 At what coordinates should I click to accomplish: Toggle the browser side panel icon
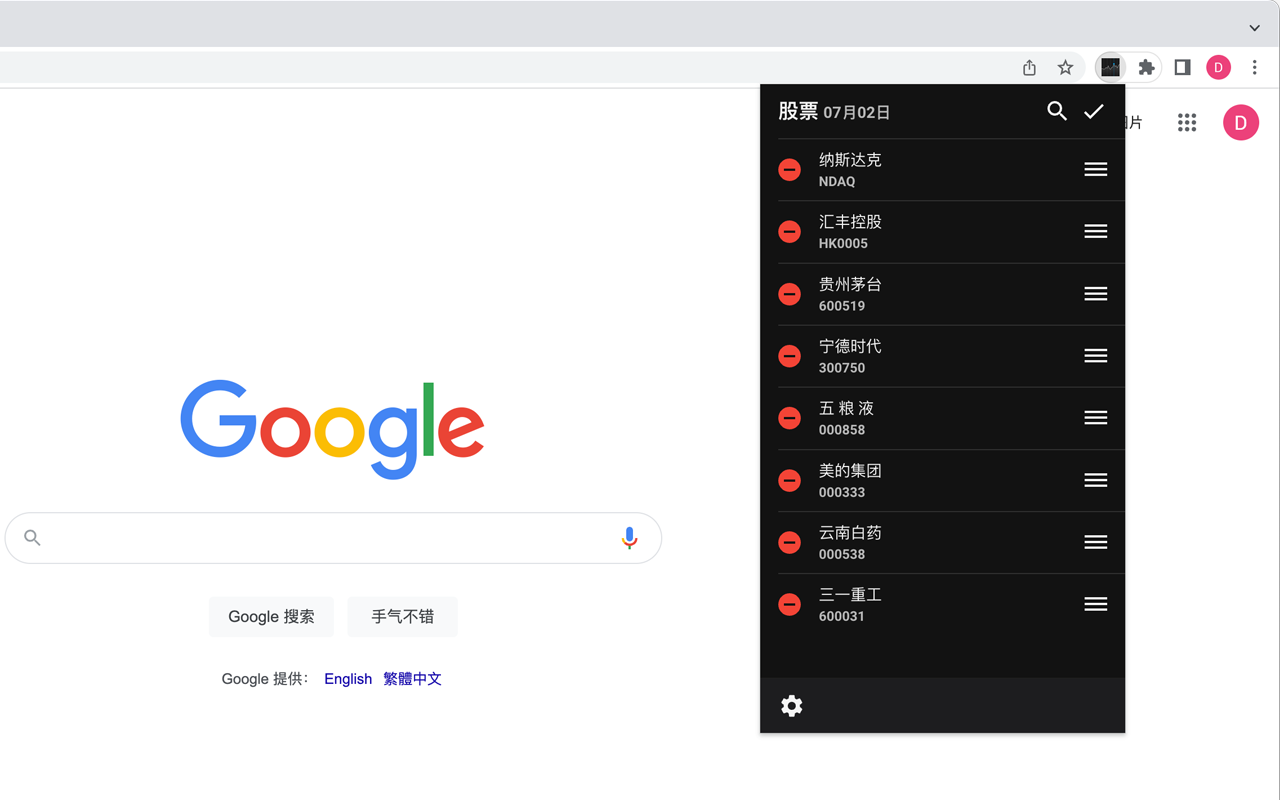click(x=1182, y=67)
